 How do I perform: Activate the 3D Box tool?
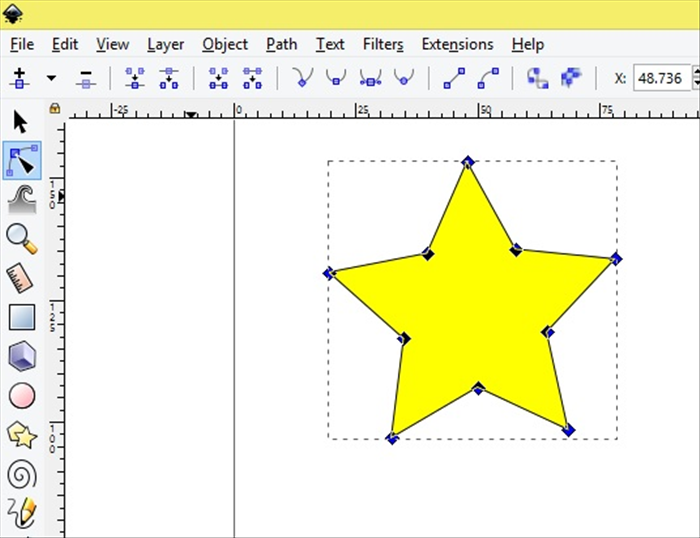pyautogui.click(x=21, y=356)
